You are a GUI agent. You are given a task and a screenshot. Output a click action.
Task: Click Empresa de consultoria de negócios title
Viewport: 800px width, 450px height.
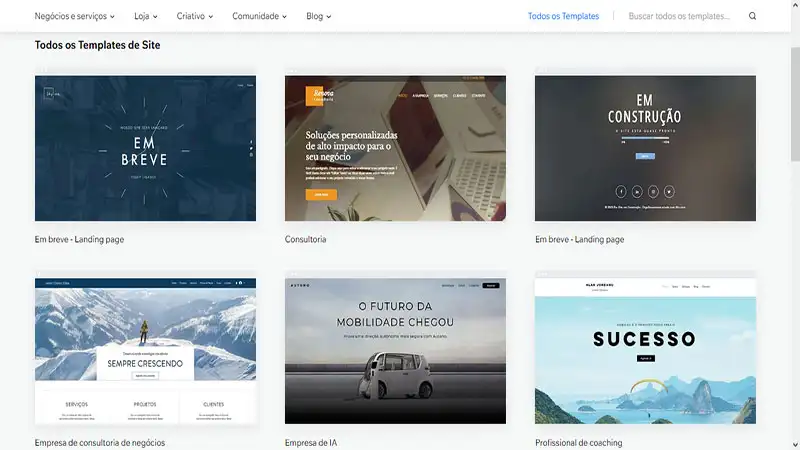coord(100,442)
